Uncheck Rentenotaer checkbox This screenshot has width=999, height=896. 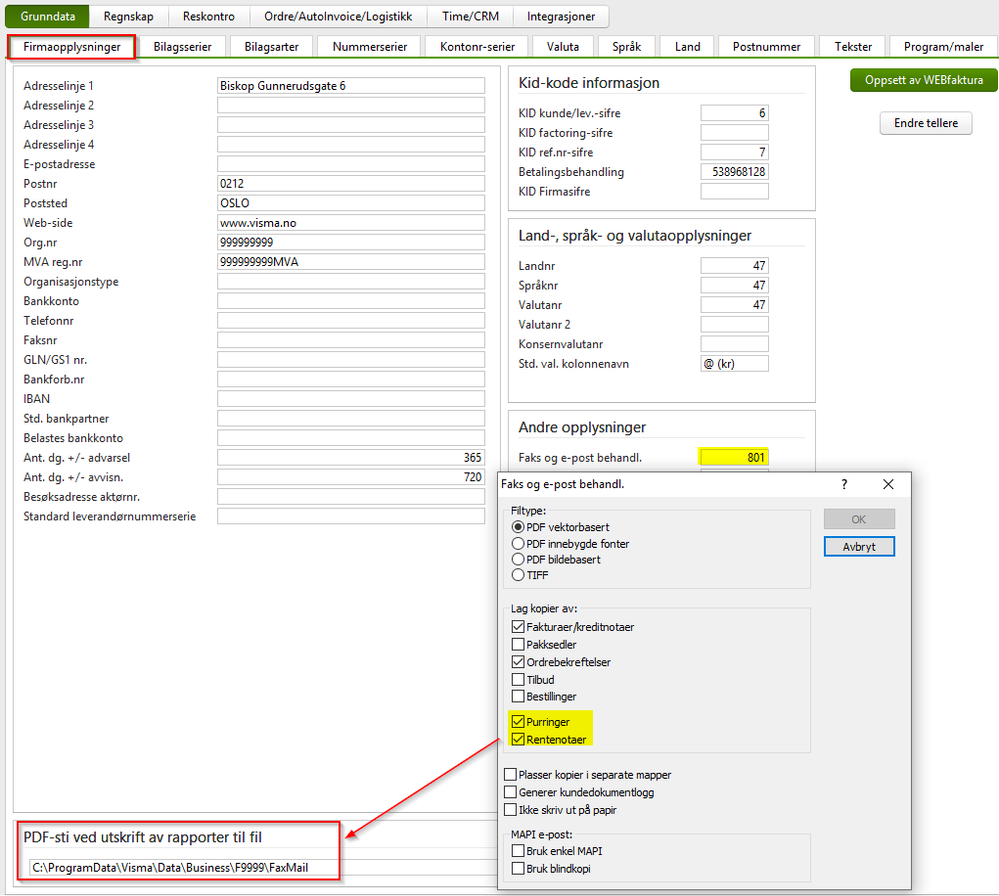tap(518, 740)
